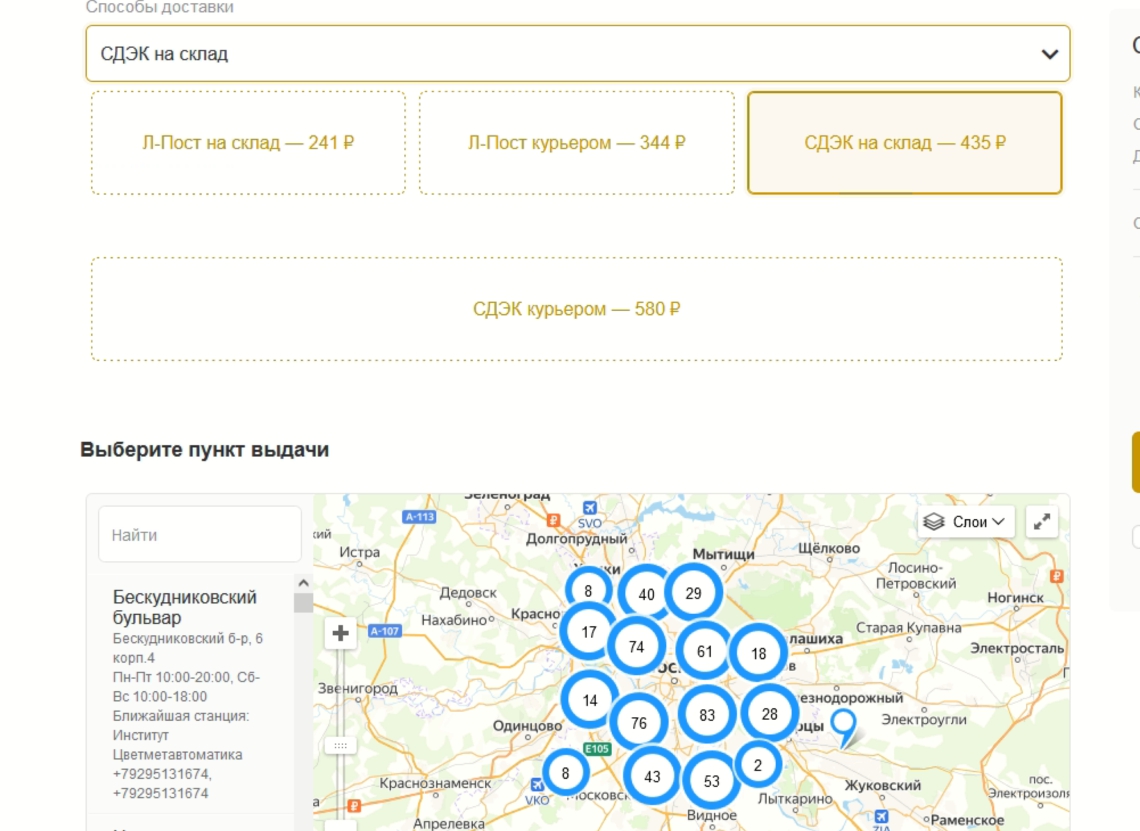Open the delivery method dropdown

coord(577,54)
